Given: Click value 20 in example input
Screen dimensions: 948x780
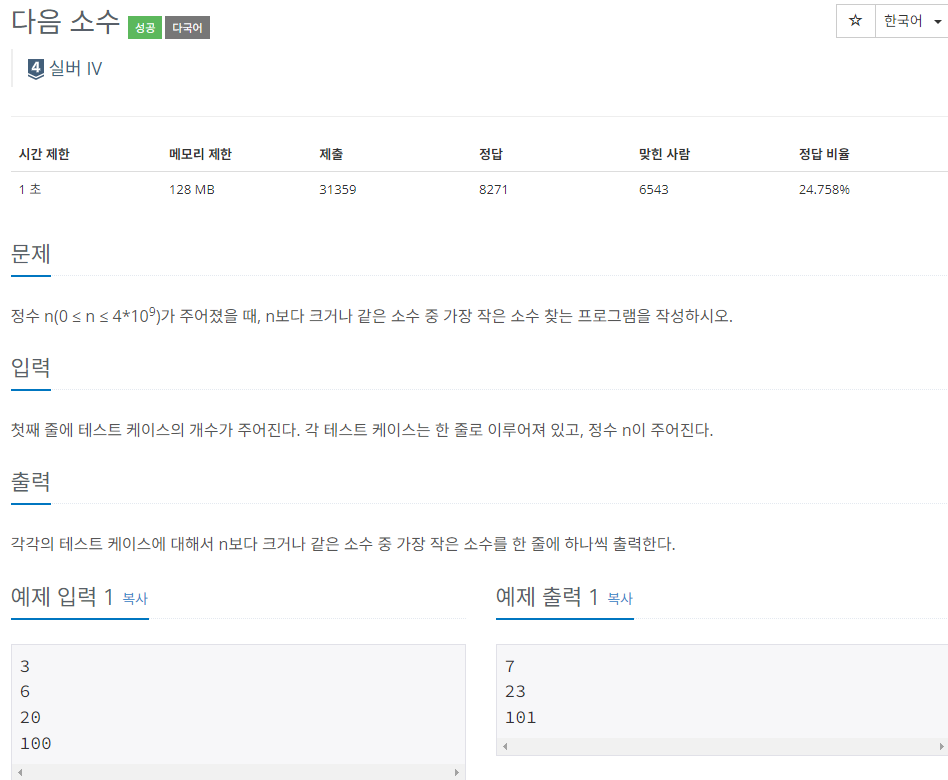Looking at the screenshot, I should pyautogui.click(x=30, y=718).
